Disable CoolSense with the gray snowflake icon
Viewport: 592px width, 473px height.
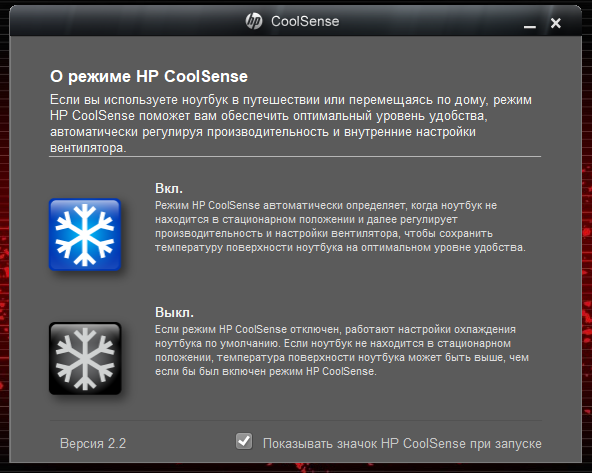[85, 358]
